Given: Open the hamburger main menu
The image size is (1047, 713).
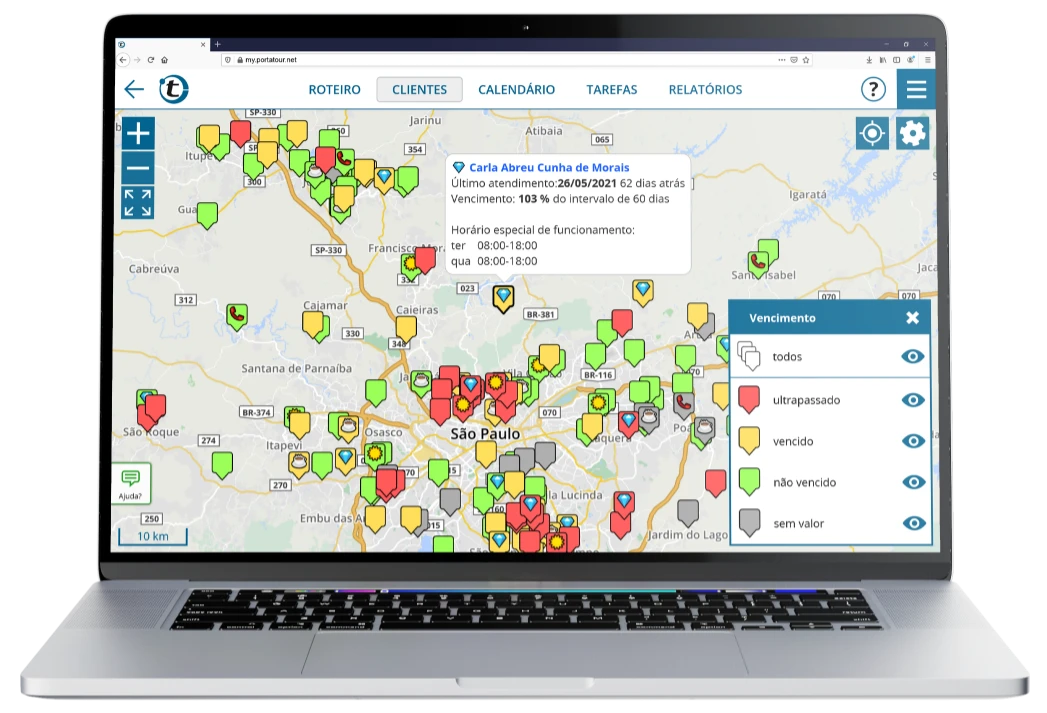Looking at the screenshot, I should 916,89.
